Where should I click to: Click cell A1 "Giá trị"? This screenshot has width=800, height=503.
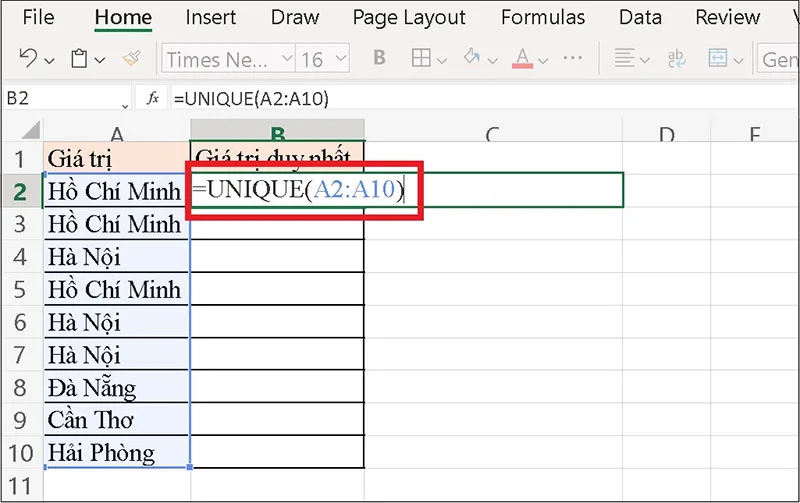[x=117, y=158]
